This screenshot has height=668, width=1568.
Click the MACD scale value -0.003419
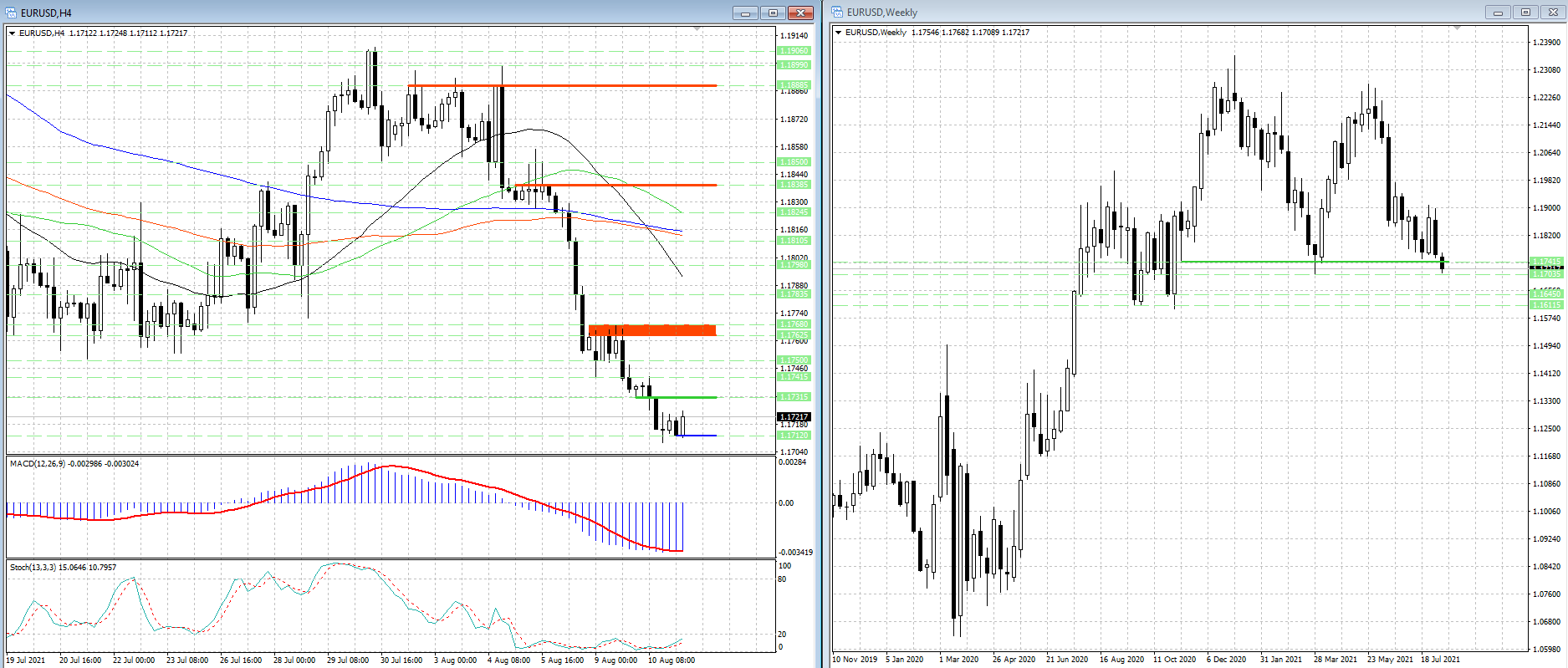click(x=795, y=553)
